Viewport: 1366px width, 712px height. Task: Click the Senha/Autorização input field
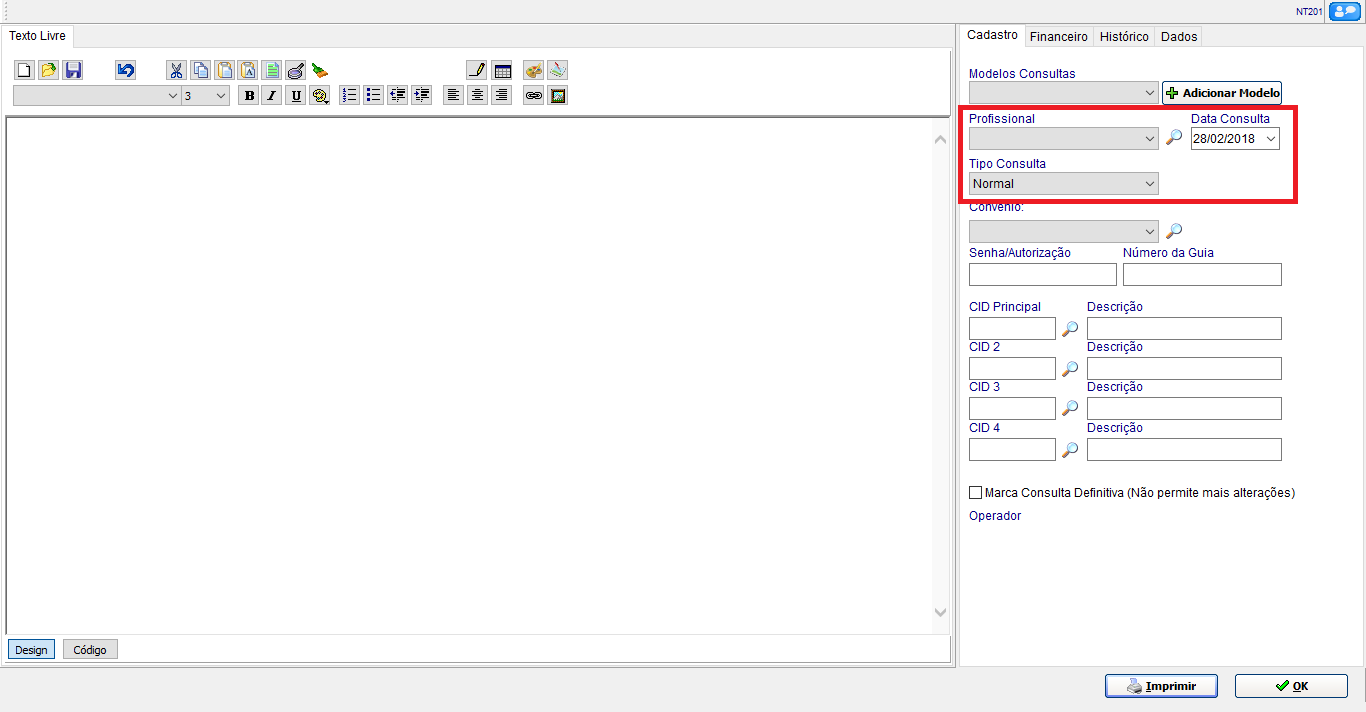click(1042, 275)
